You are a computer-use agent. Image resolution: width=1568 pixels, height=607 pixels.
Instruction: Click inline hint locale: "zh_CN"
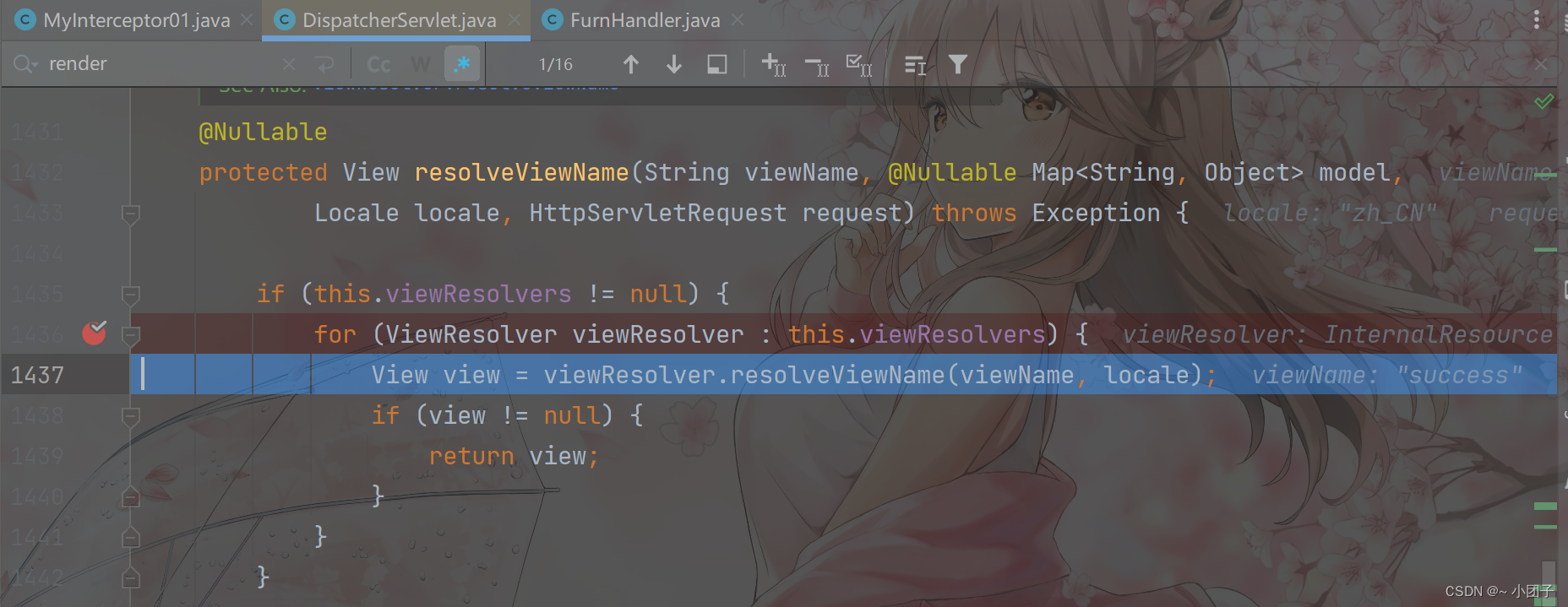(x=1331, y=213)
